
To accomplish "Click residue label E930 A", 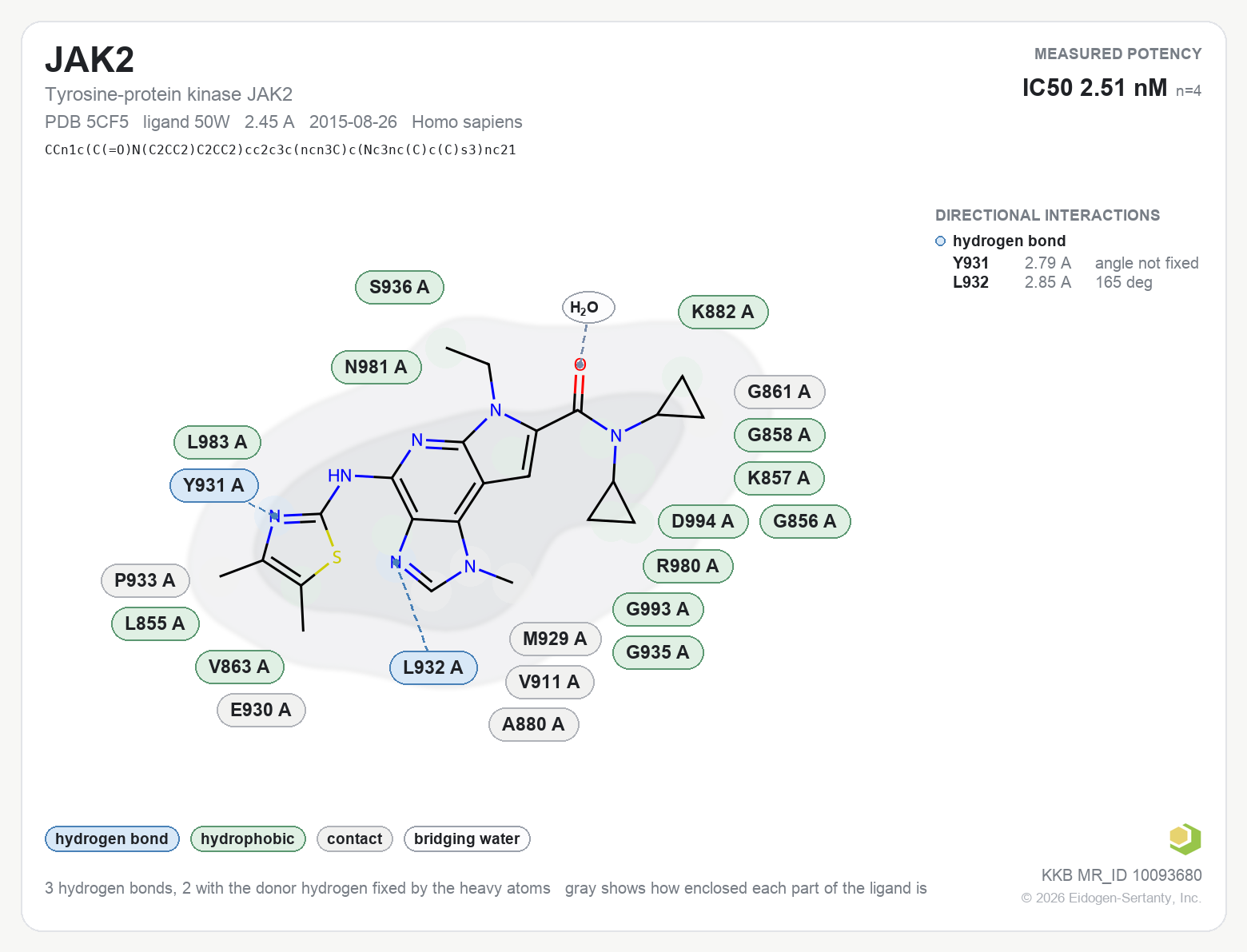I will pos(261,710).
